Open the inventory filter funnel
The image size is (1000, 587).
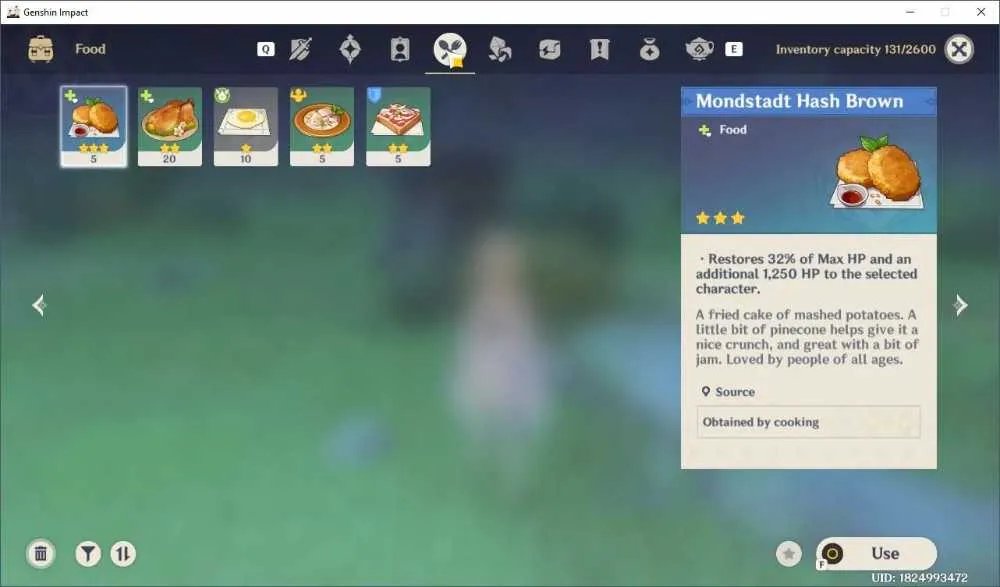(88, 553)
